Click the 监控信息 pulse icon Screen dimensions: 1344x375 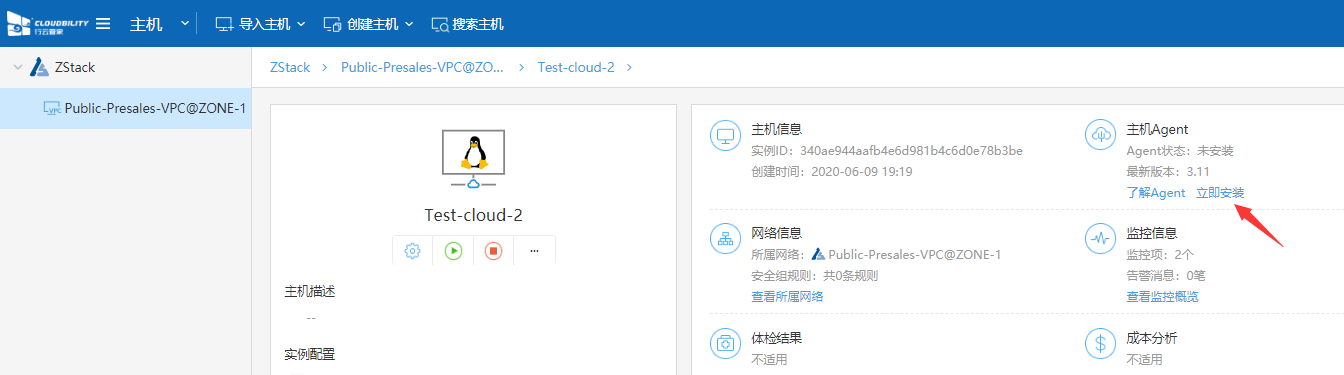[1100, 239]
